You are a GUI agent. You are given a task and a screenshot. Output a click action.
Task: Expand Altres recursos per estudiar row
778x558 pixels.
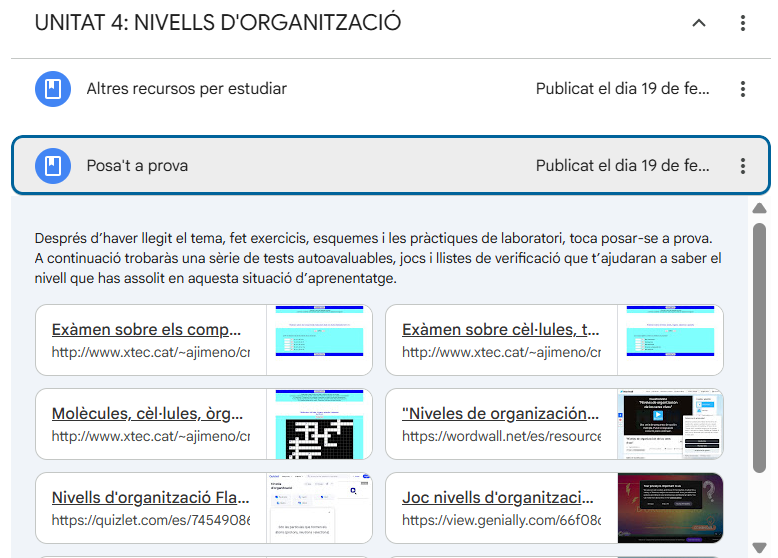pyautogui.click(x=300, y=89)
